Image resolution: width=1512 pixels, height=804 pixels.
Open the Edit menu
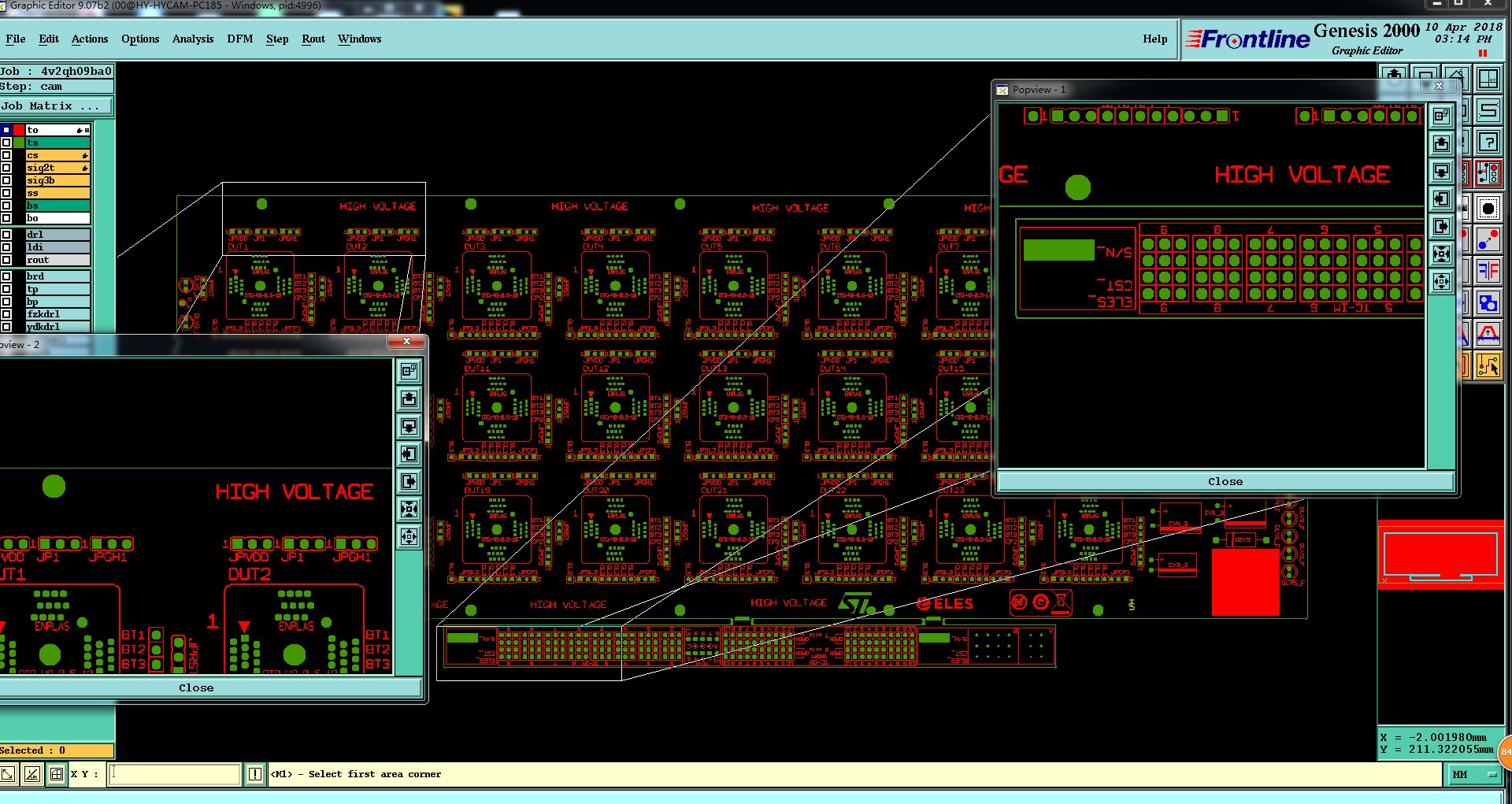tap(49, 39)
